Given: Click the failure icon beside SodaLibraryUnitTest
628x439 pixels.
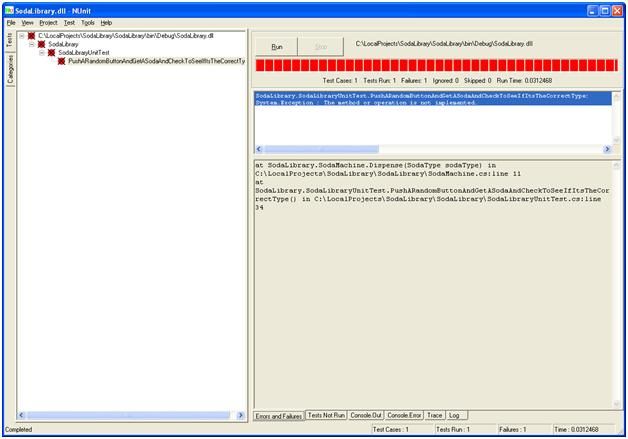Looking at the screenshot, I should pos(51,53).
